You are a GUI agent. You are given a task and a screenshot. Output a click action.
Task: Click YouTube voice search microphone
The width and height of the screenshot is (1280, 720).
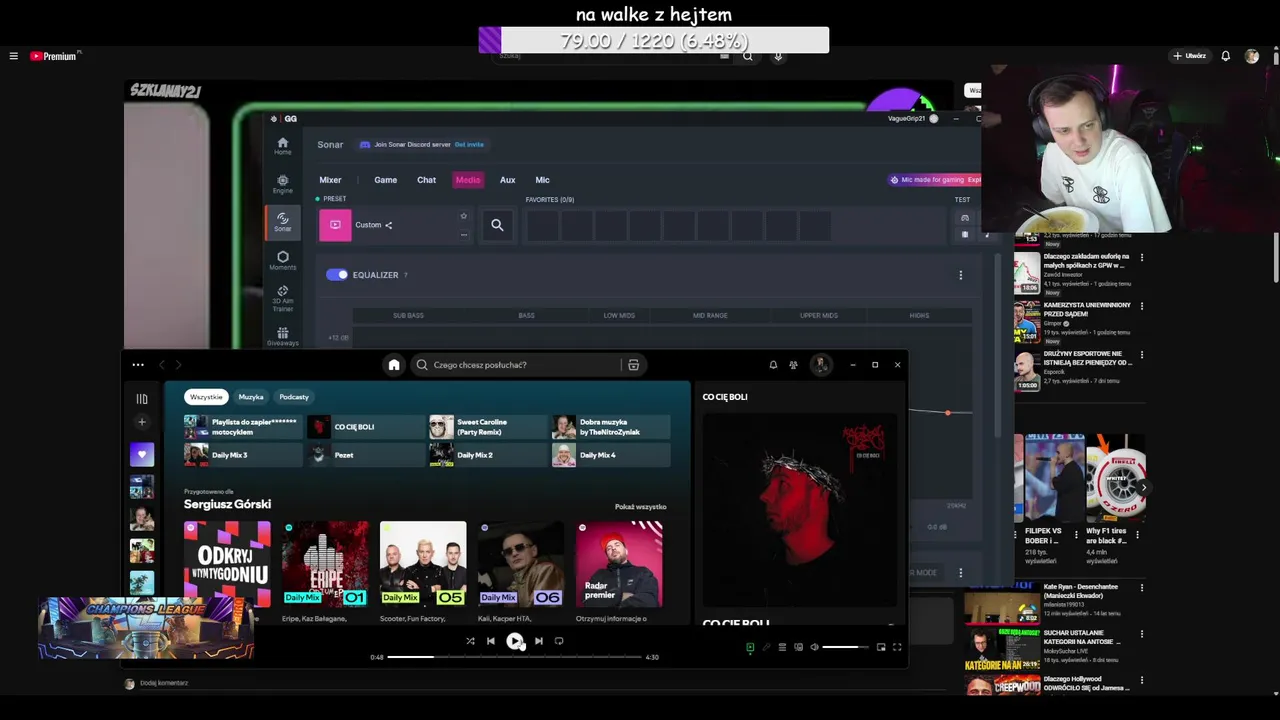coord(778,56)
